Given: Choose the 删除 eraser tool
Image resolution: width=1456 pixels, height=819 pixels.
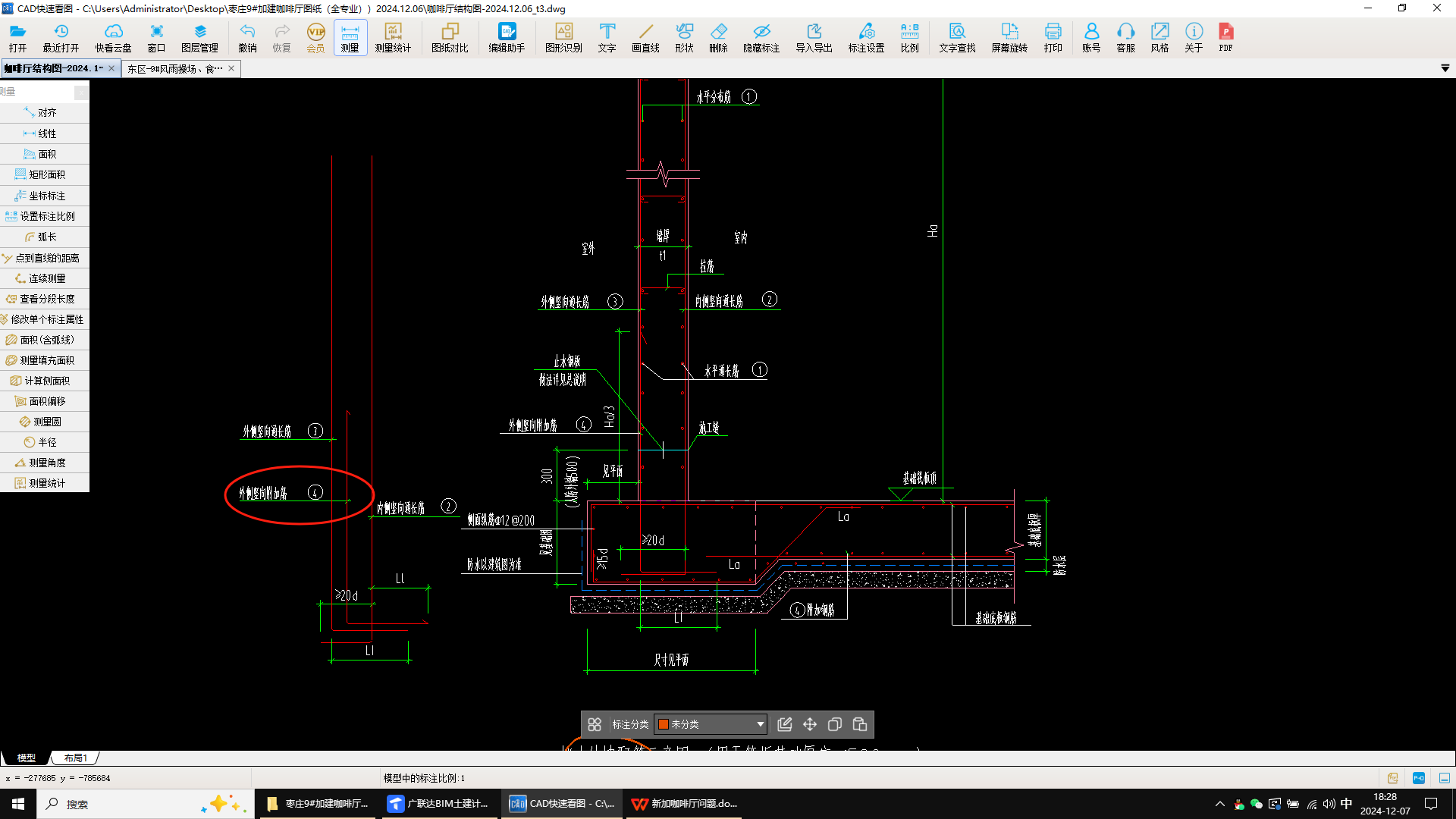Looking at the screenshot, I should point(718,37).
